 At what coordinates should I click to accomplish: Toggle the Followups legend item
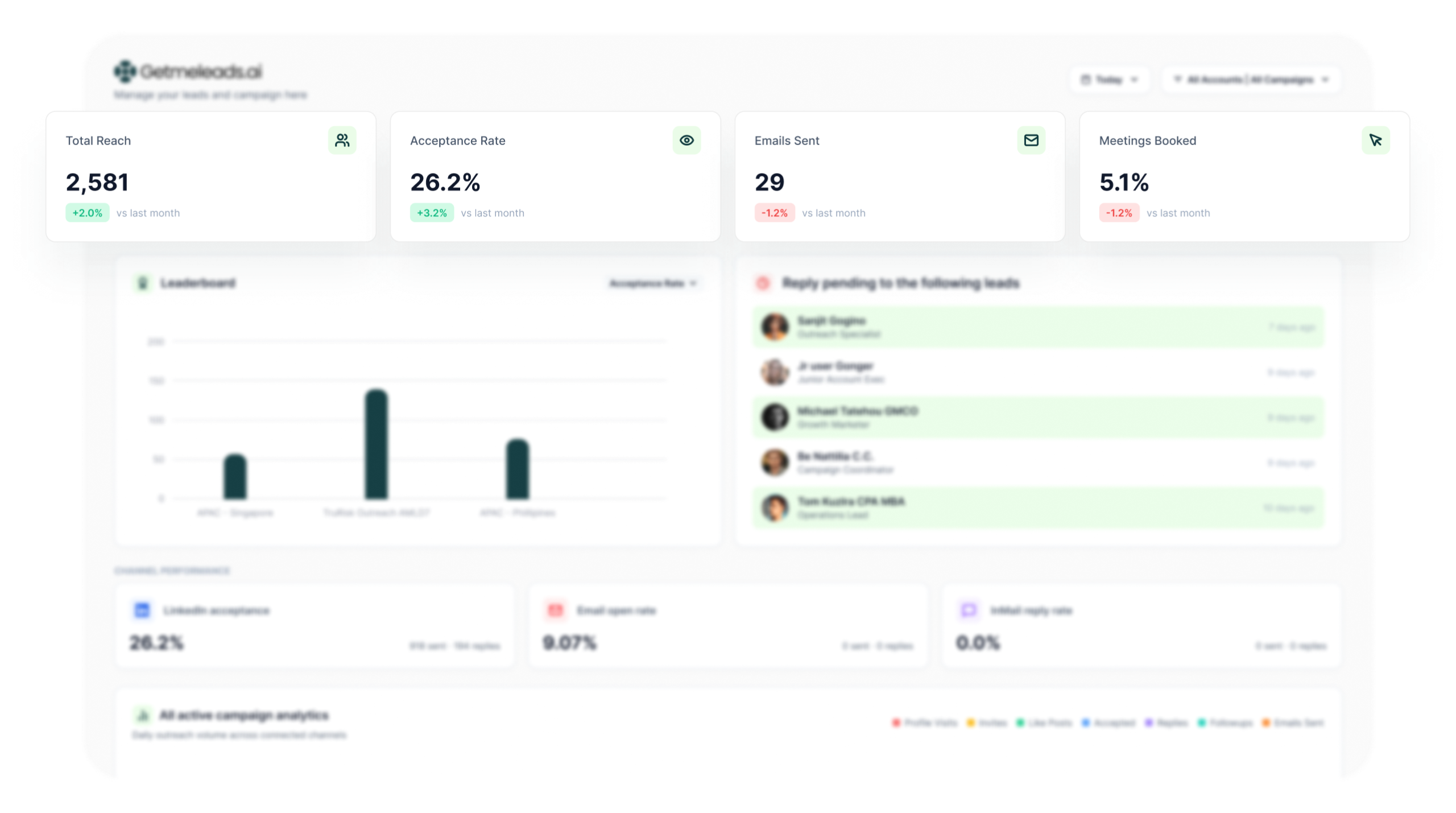1225,723
